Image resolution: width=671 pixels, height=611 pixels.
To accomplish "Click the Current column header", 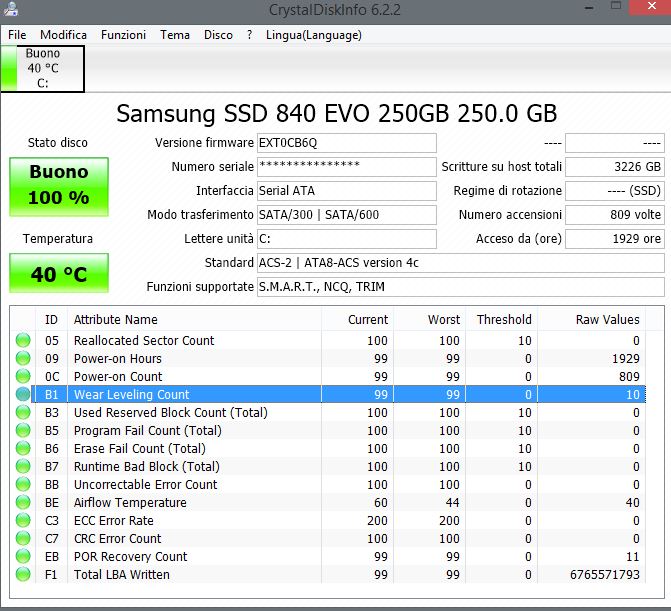I will point(357,320).
